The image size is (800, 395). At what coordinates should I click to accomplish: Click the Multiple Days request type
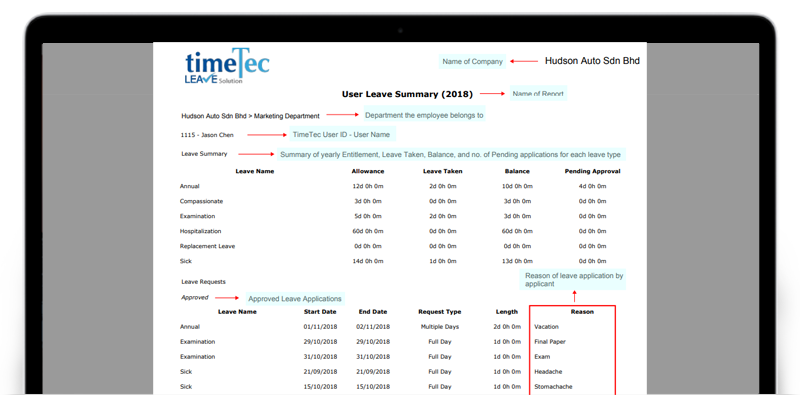pos(440,327)
